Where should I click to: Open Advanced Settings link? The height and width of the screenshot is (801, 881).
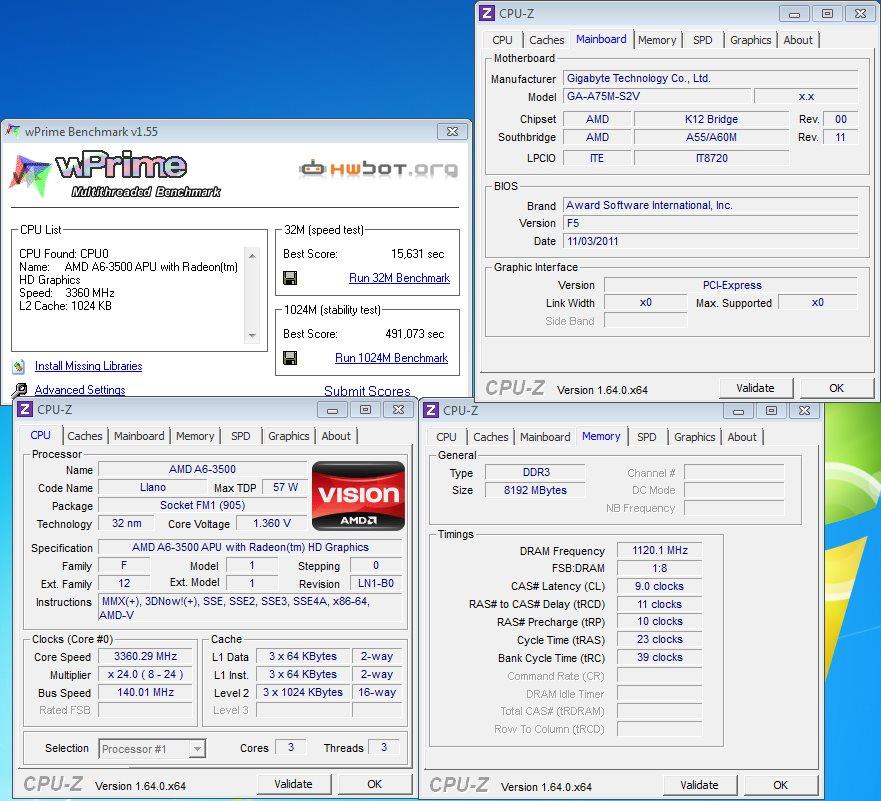coord(80,390)
